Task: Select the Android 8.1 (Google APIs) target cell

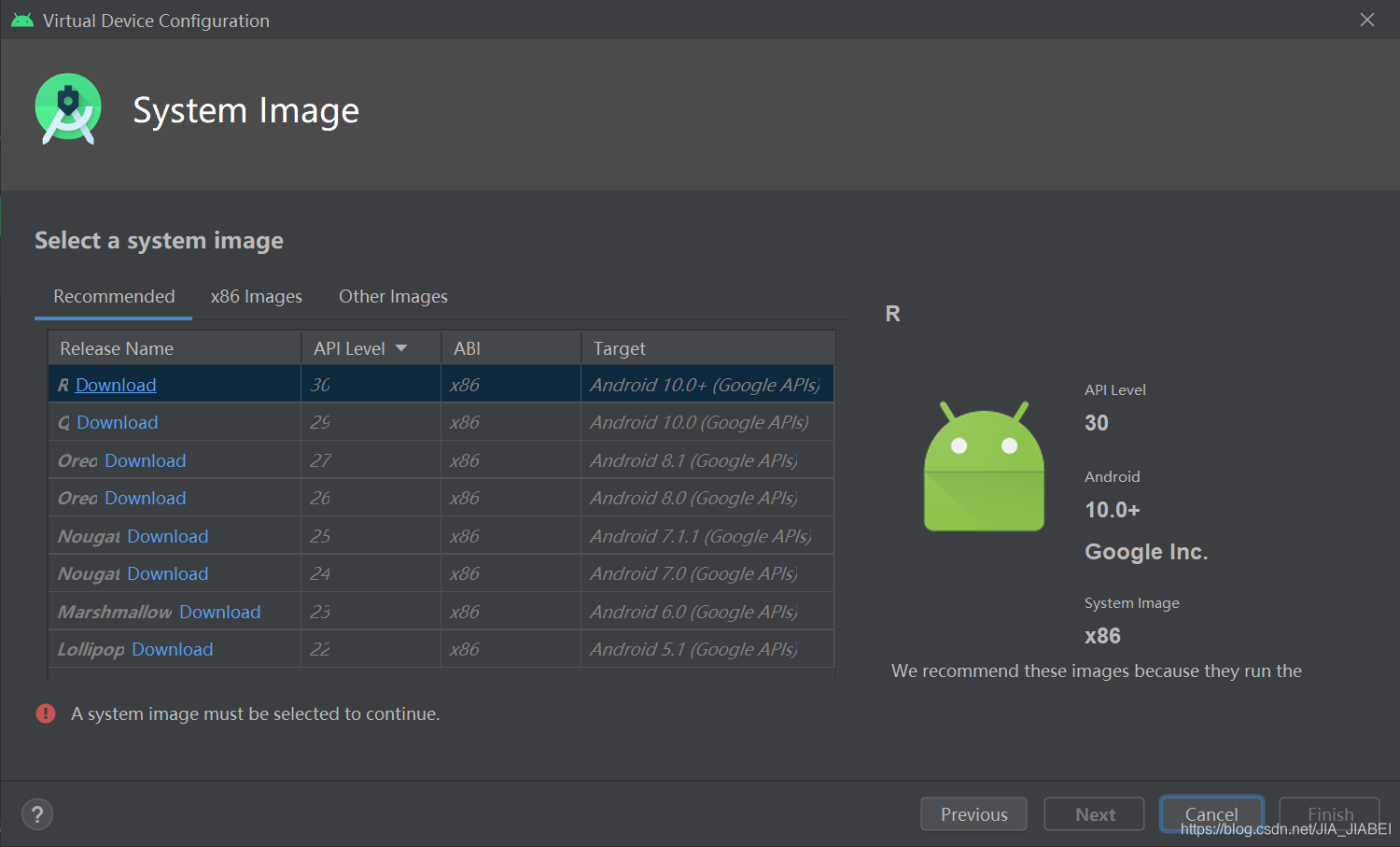Action: [x=707, y=460]
